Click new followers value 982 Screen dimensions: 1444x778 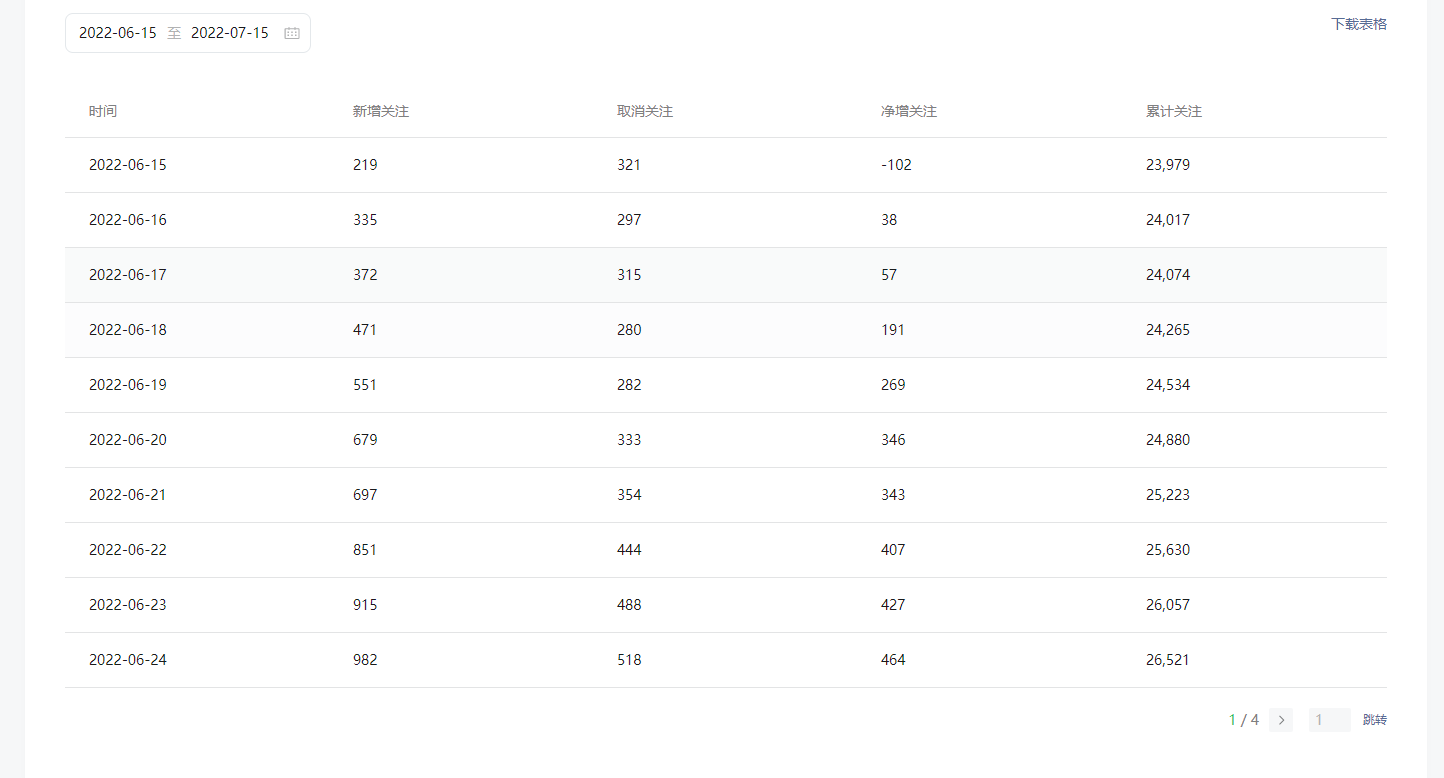365,660
